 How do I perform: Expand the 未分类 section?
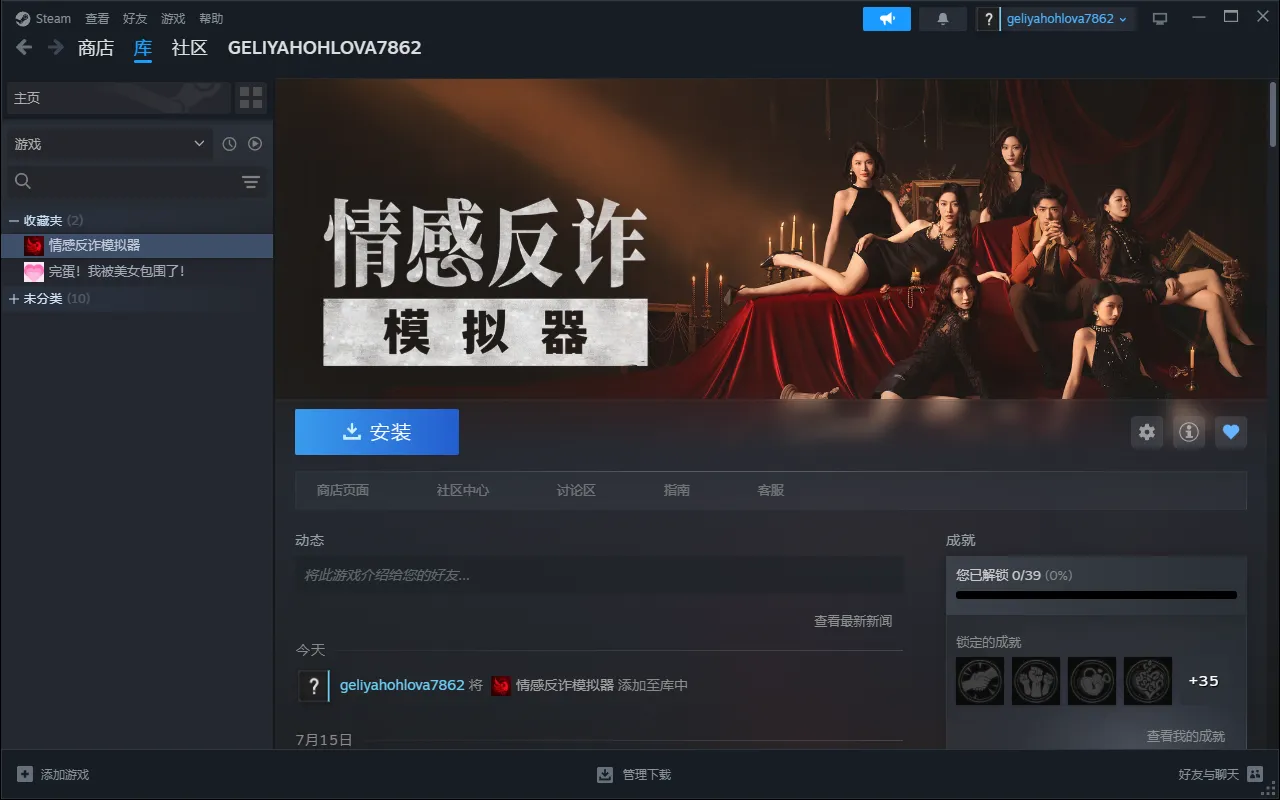point(14,299)
